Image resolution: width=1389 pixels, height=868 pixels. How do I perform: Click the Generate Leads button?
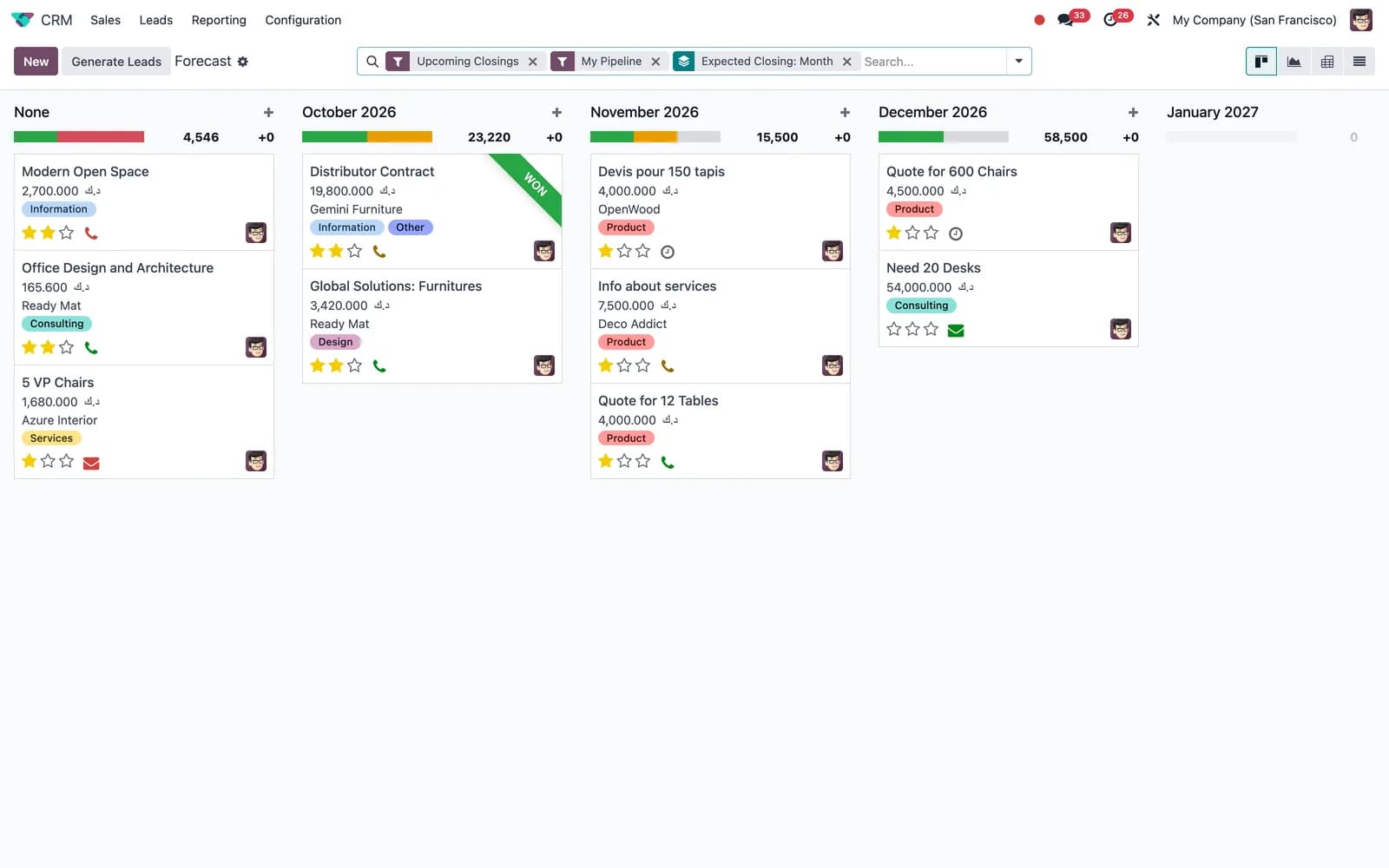(x=116, y=62)
